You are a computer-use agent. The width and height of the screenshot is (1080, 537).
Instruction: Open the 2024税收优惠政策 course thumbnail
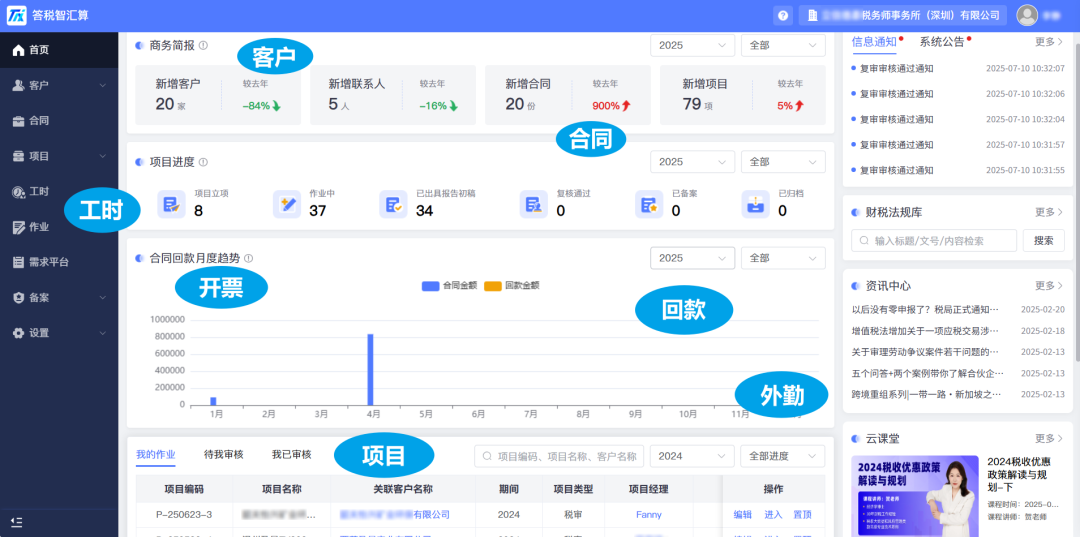click(915, 496)
